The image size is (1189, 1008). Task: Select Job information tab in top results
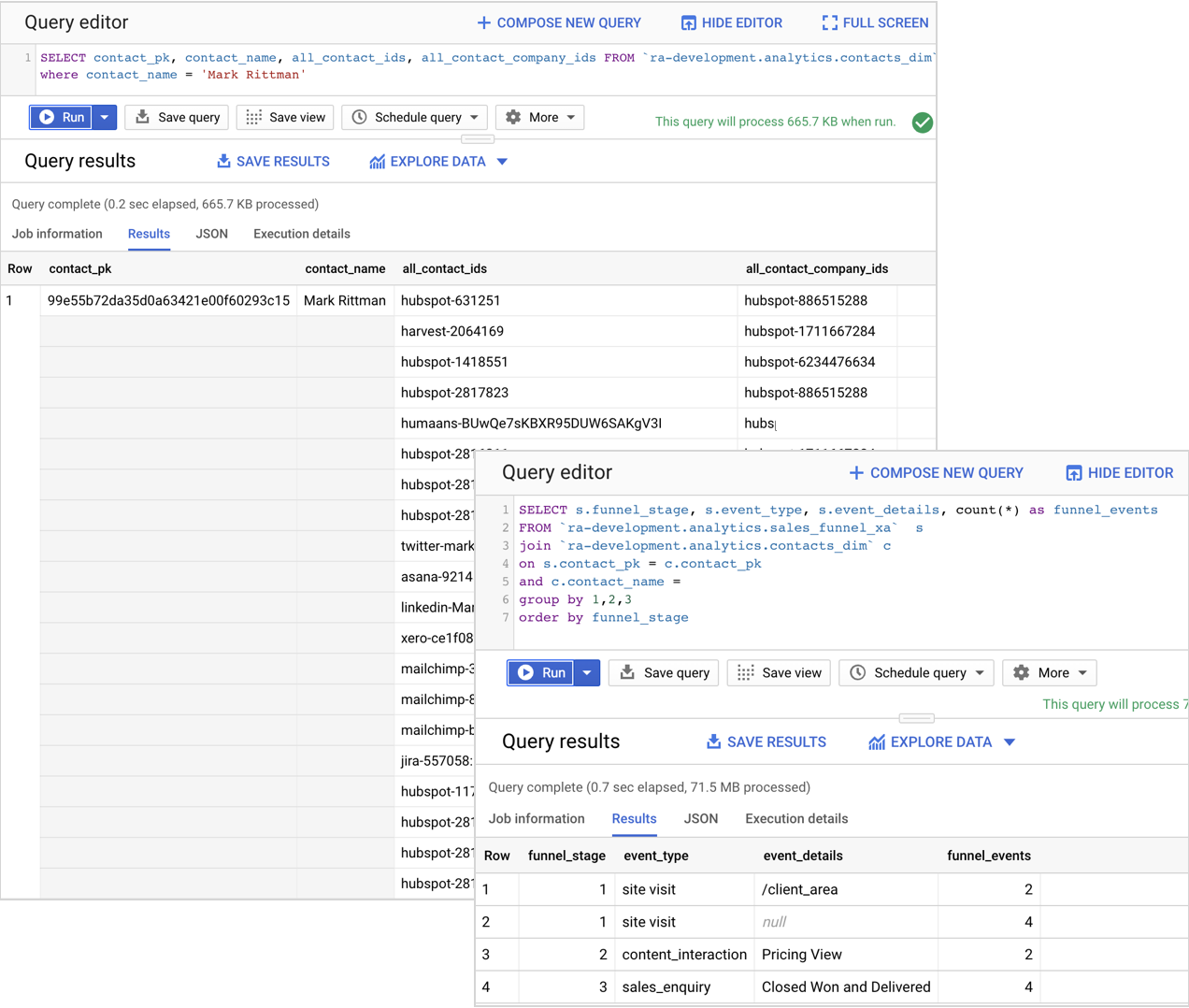(57, 234)
